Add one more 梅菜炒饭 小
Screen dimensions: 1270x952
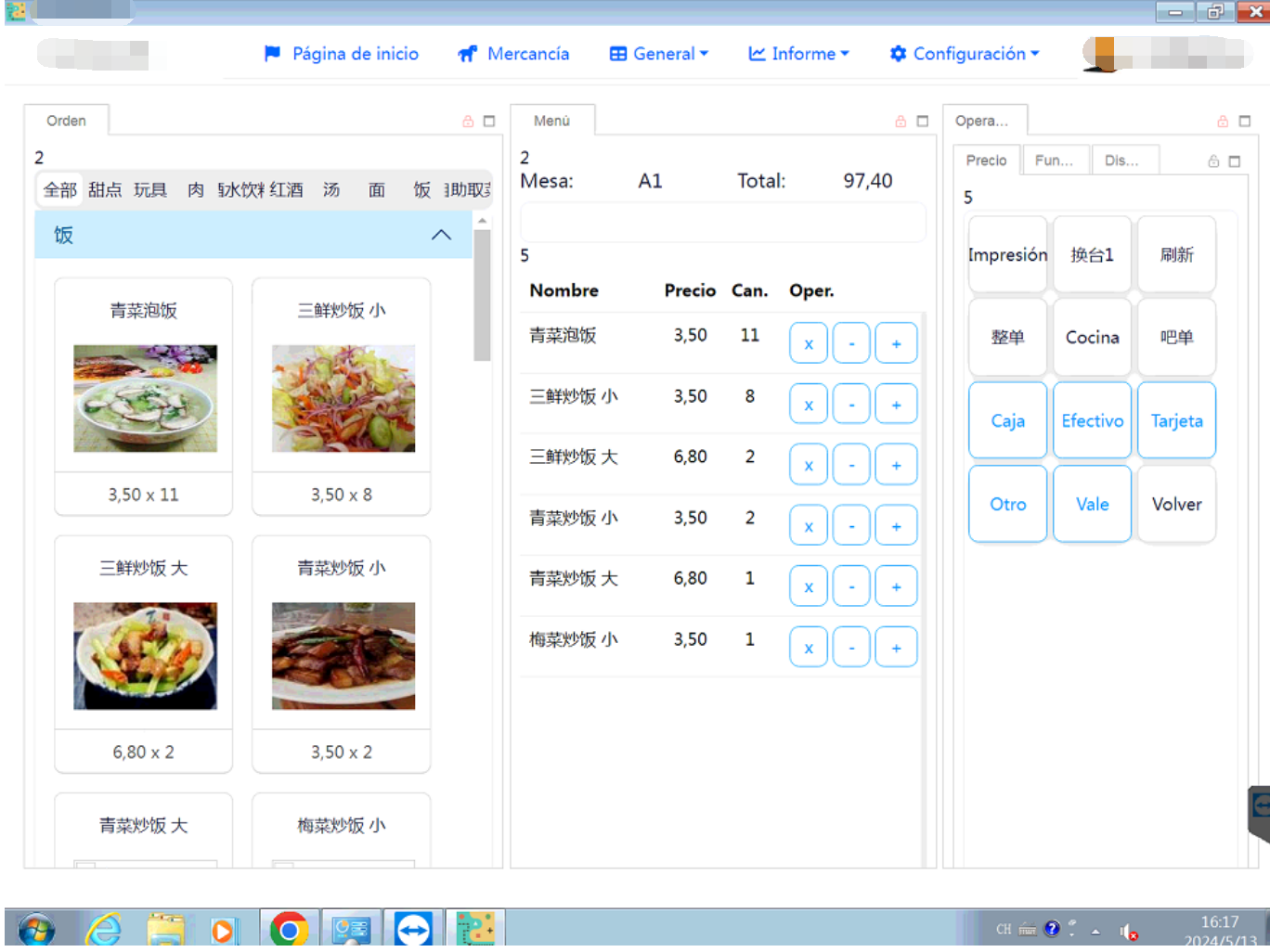point(896,648)
